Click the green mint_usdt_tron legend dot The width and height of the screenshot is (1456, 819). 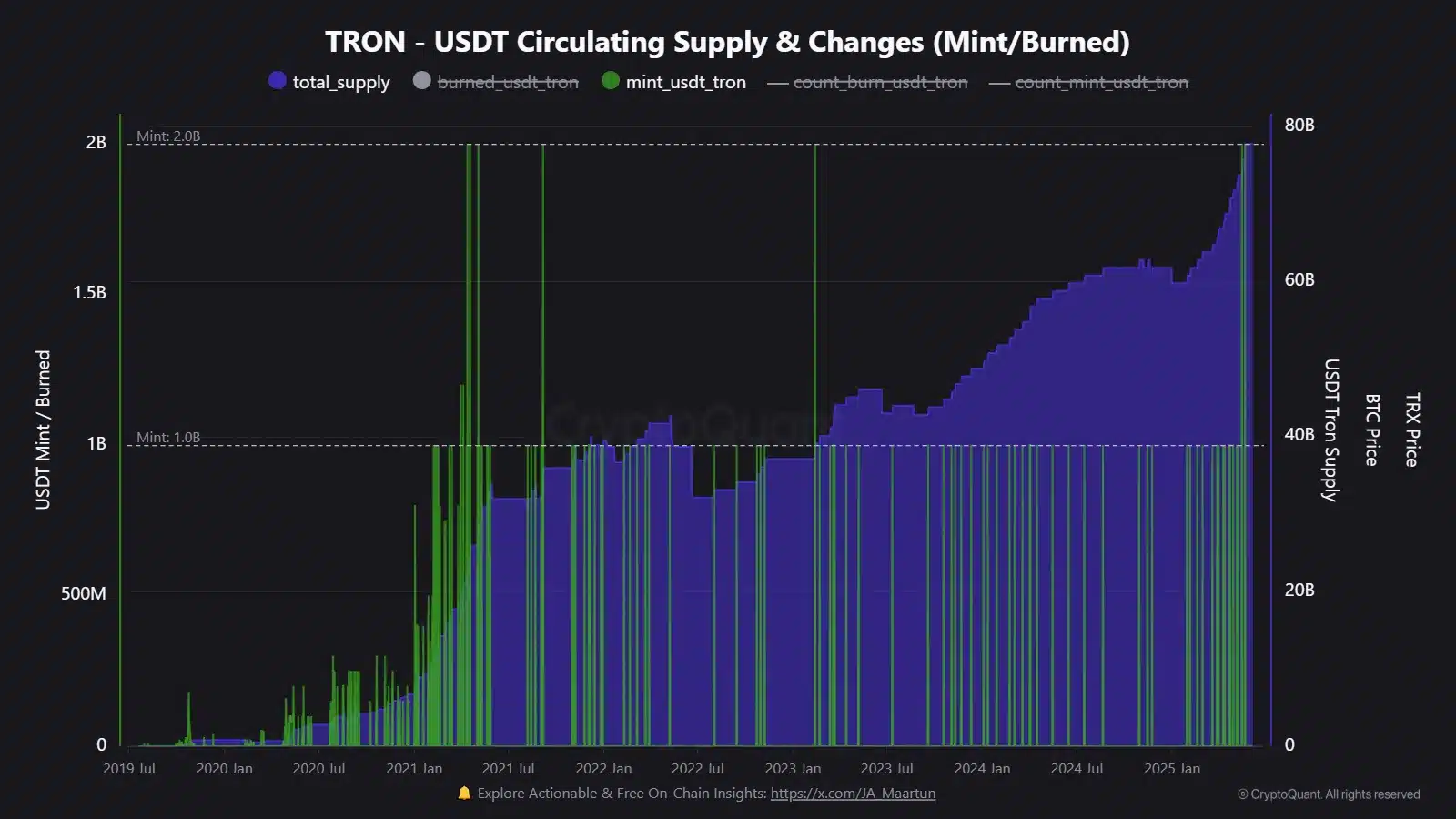click(x=611, y=81)
